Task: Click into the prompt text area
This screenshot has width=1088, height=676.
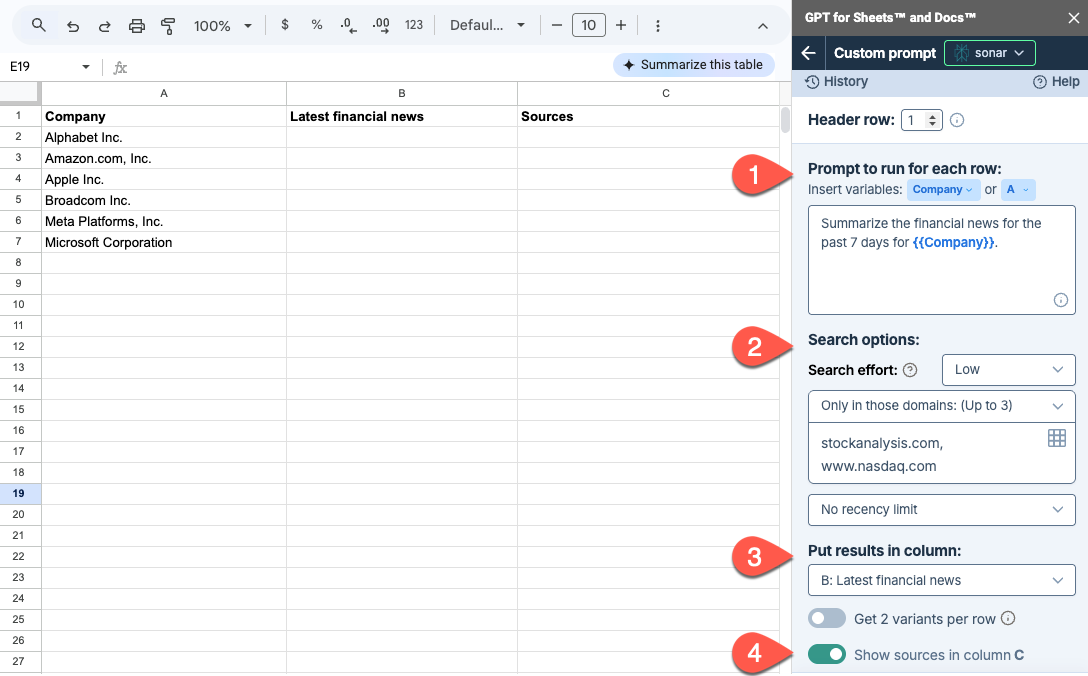Action: [x=942, y=260]
